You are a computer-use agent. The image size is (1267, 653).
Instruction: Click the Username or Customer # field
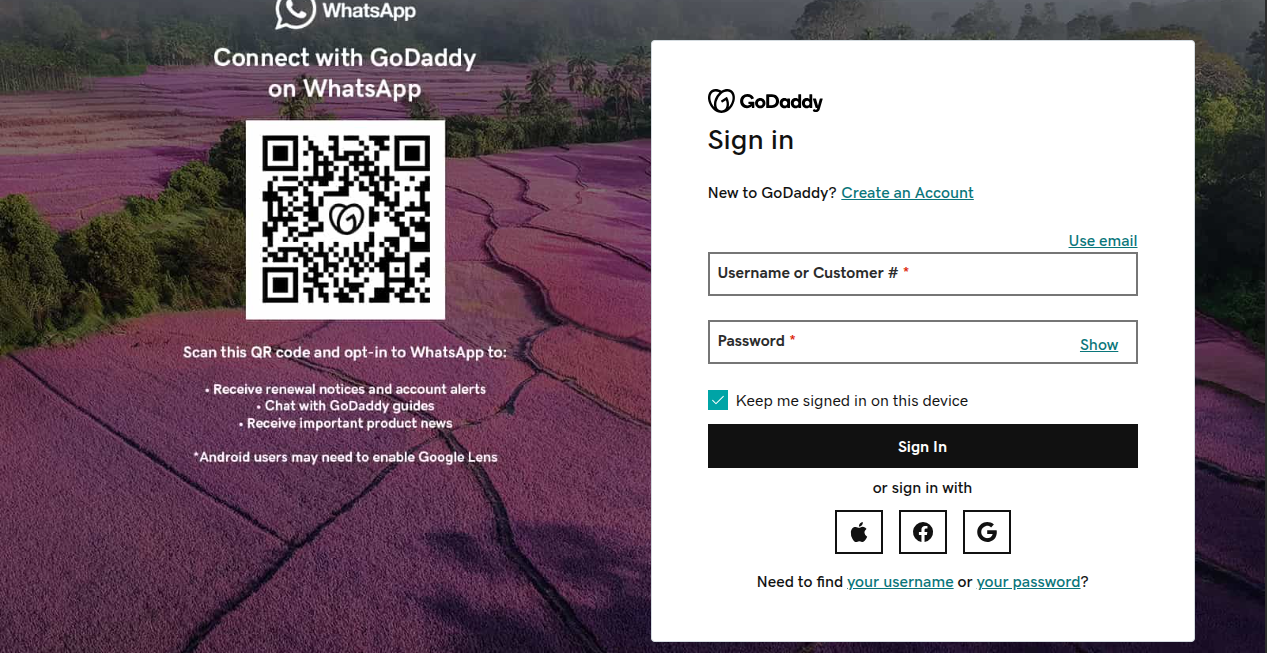[x=922, y=273]
